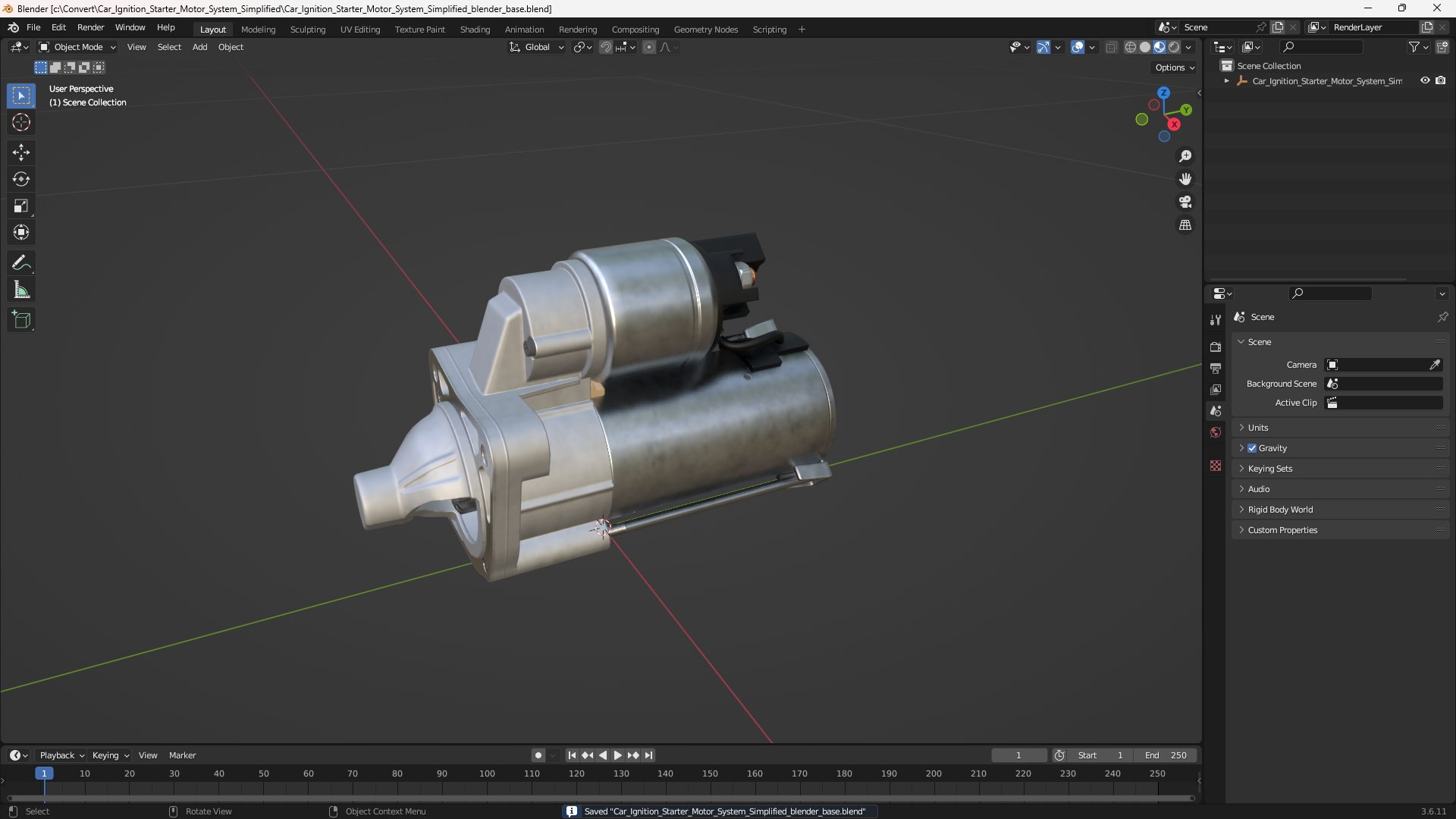Open the Render properties tab icon
Image resolution: width=1456 pixels, height=819 pixels.
coord(1216,347)
